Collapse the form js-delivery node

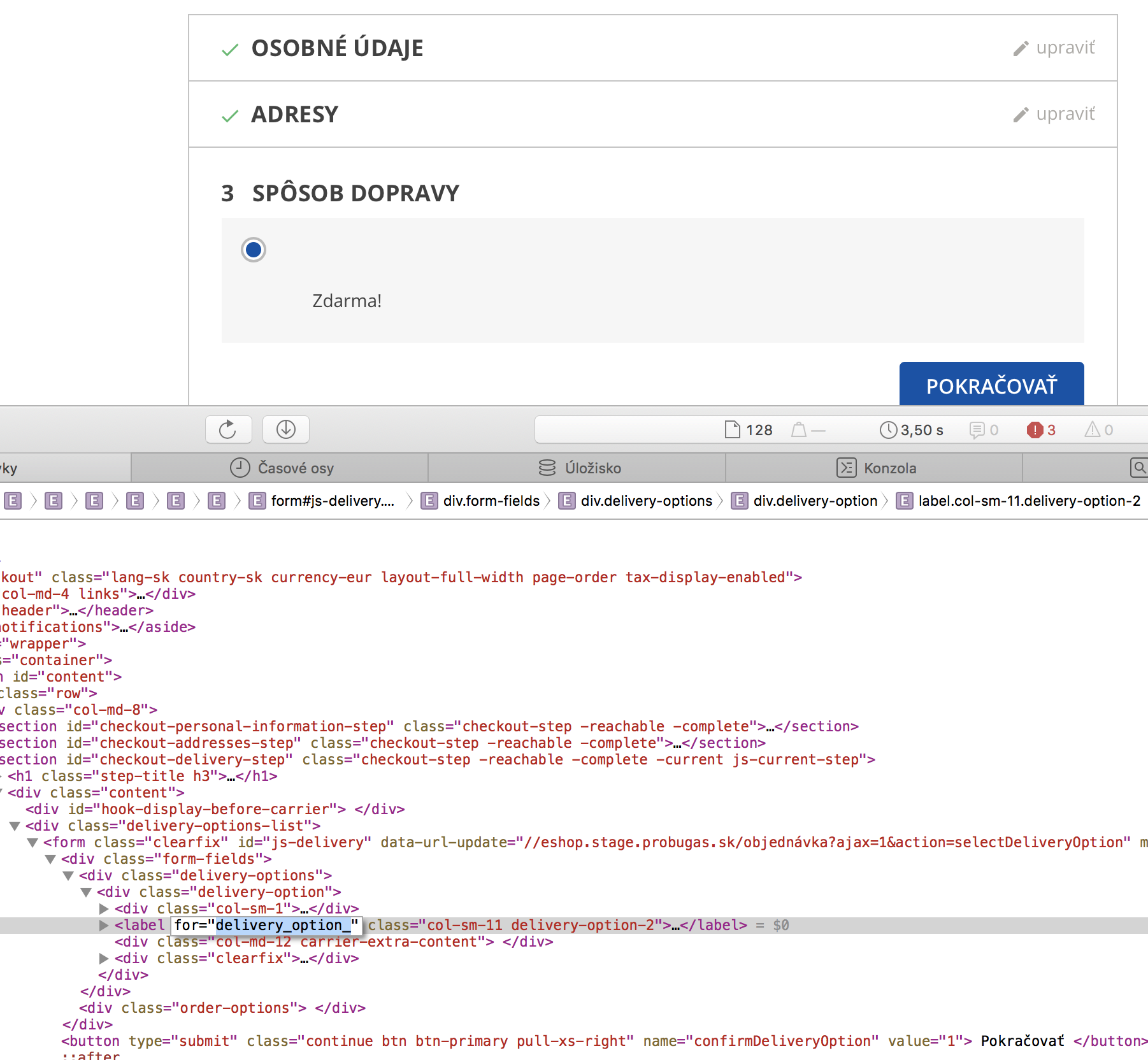32,843
